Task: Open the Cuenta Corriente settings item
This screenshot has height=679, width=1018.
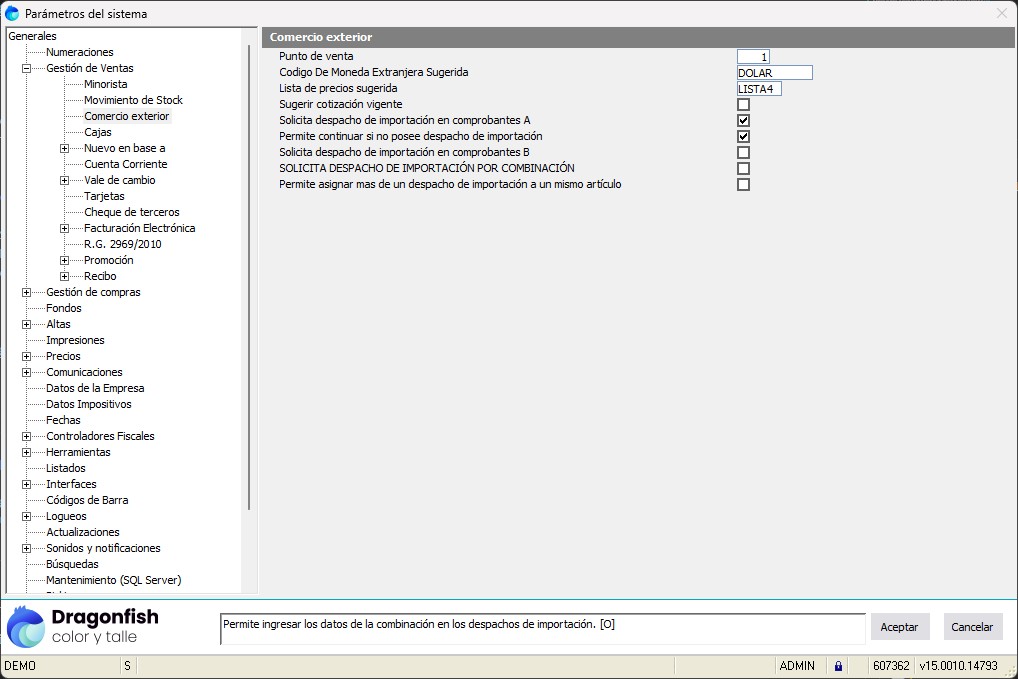Action: pyautogui.click(x=125, y=164)
